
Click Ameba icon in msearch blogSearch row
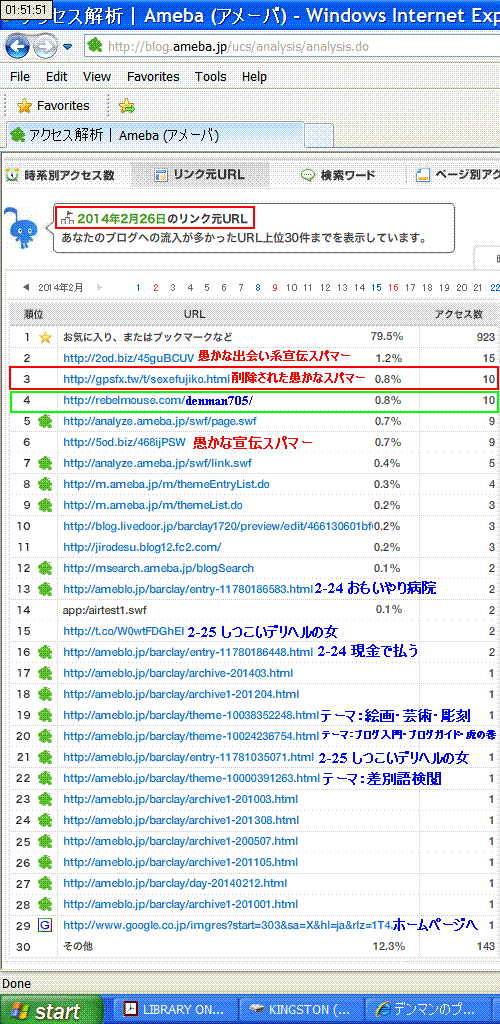44,568
